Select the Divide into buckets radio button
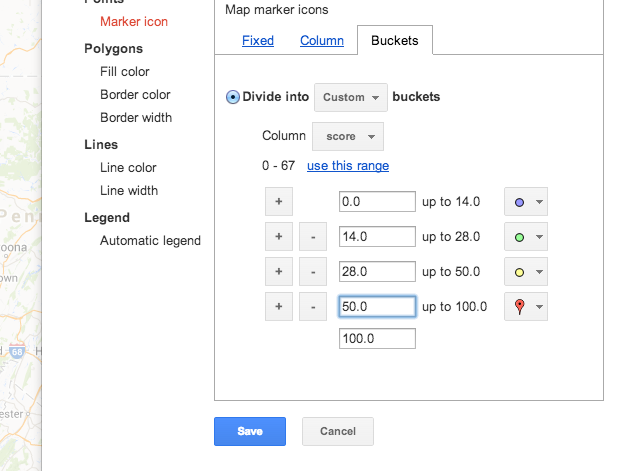 click(x=233, y=97)
